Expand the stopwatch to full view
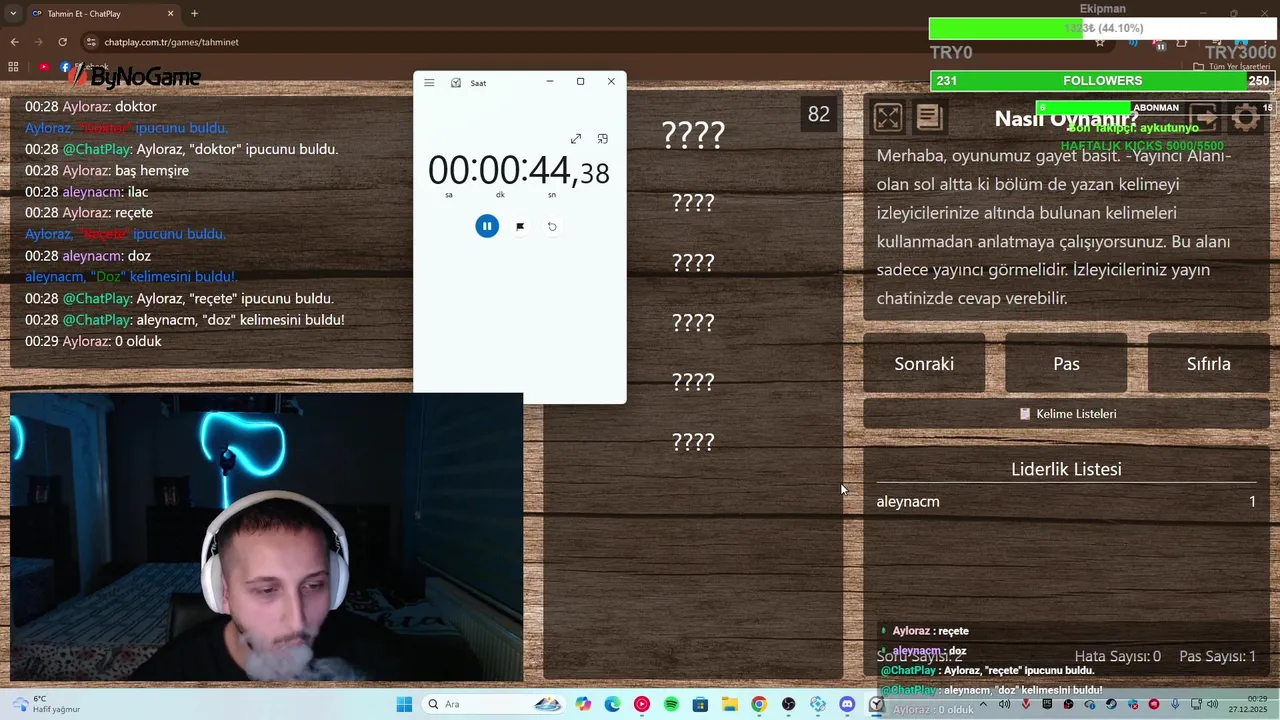 click(x=576, y=139)
